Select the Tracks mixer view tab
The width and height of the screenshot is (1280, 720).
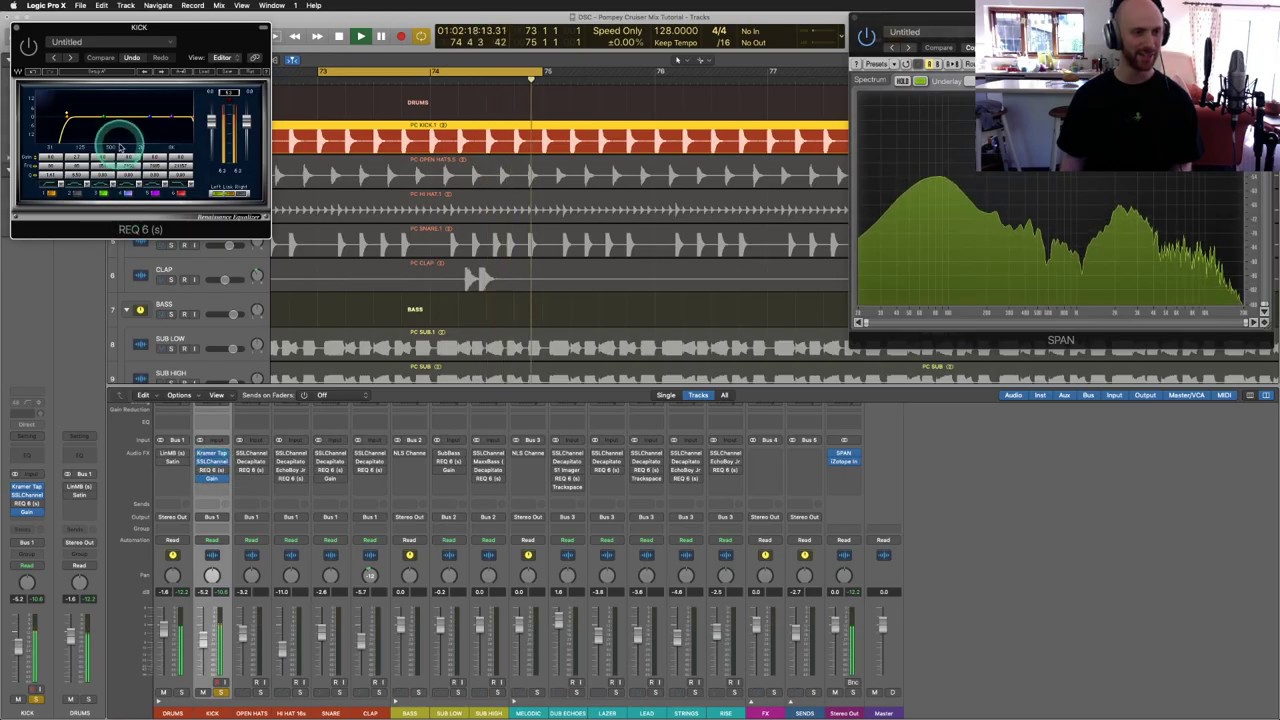click(x=698, y=395)
